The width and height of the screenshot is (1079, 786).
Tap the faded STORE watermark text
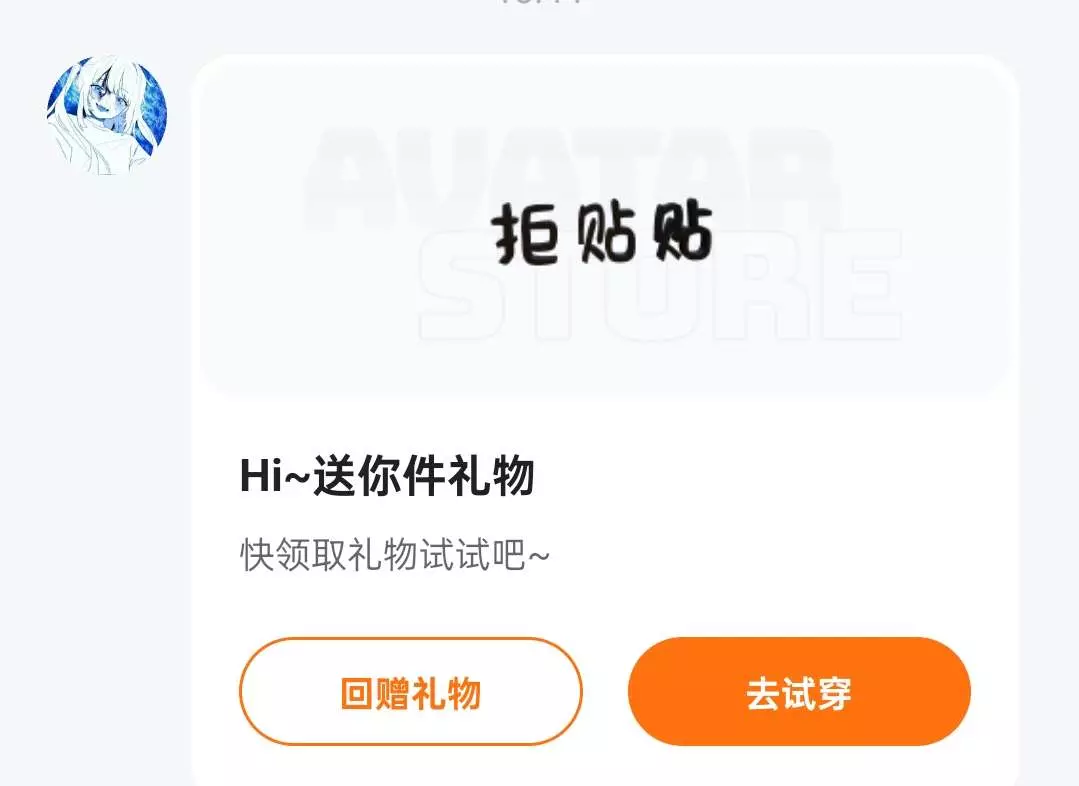[x=661, y=286]
